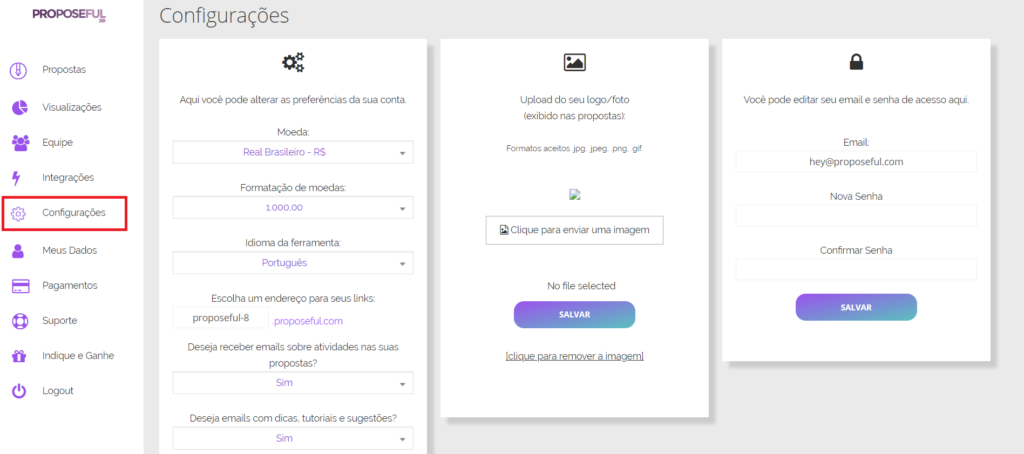
Task: Click 'Clique para enviar uma imagem' upload box
Action: point(574,230)
